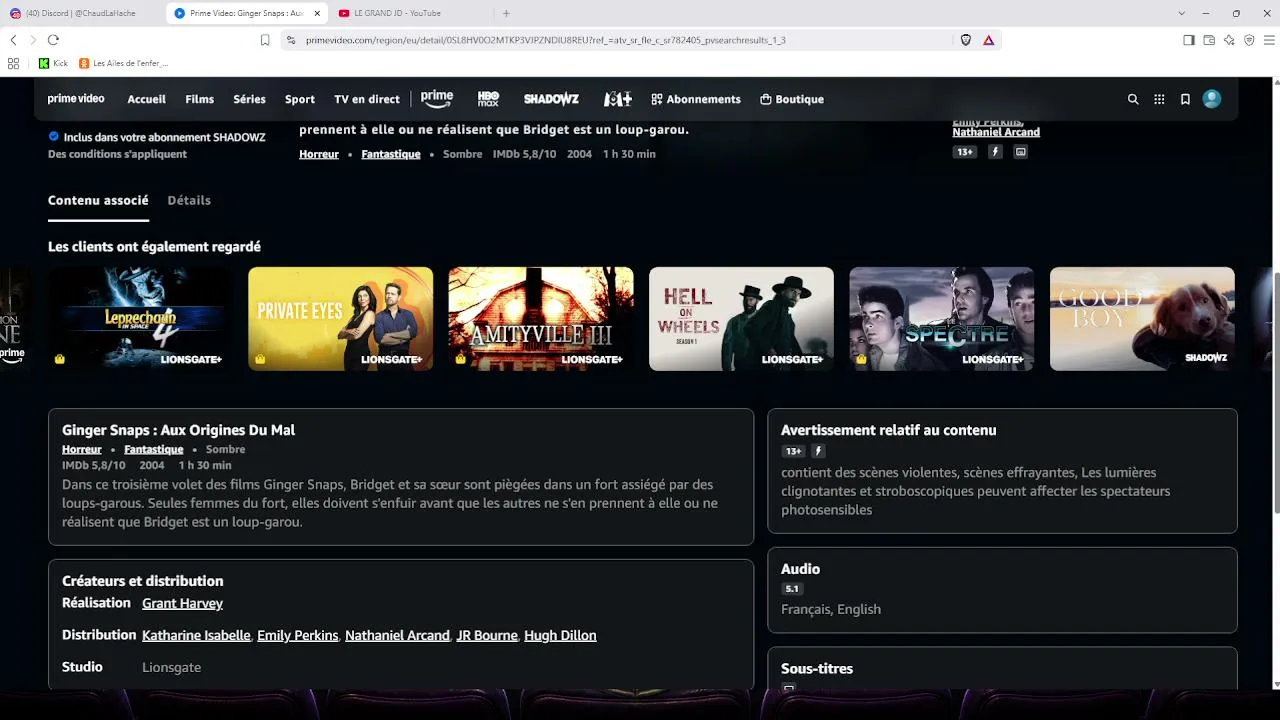Viewport: 1280px width, 720px height.
Task: Open JR Bourne's cast link
Action: pyautogui.click(x=487, y=636)
